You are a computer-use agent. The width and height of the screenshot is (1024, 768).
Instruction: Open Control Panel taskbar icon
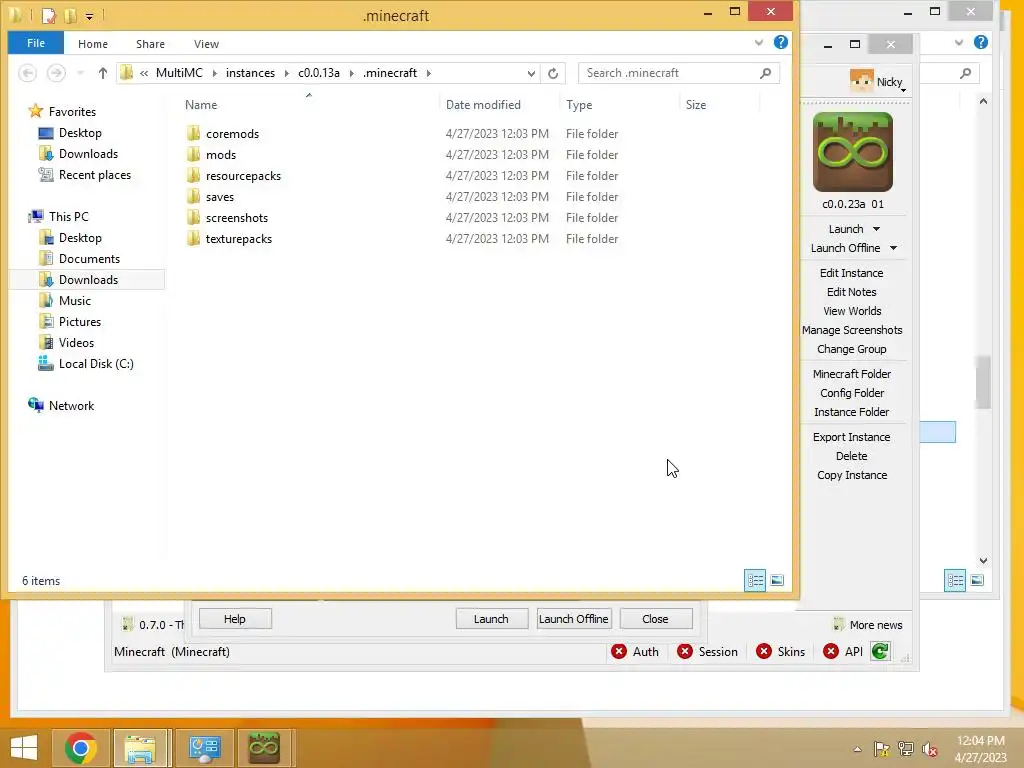point(204,748)
